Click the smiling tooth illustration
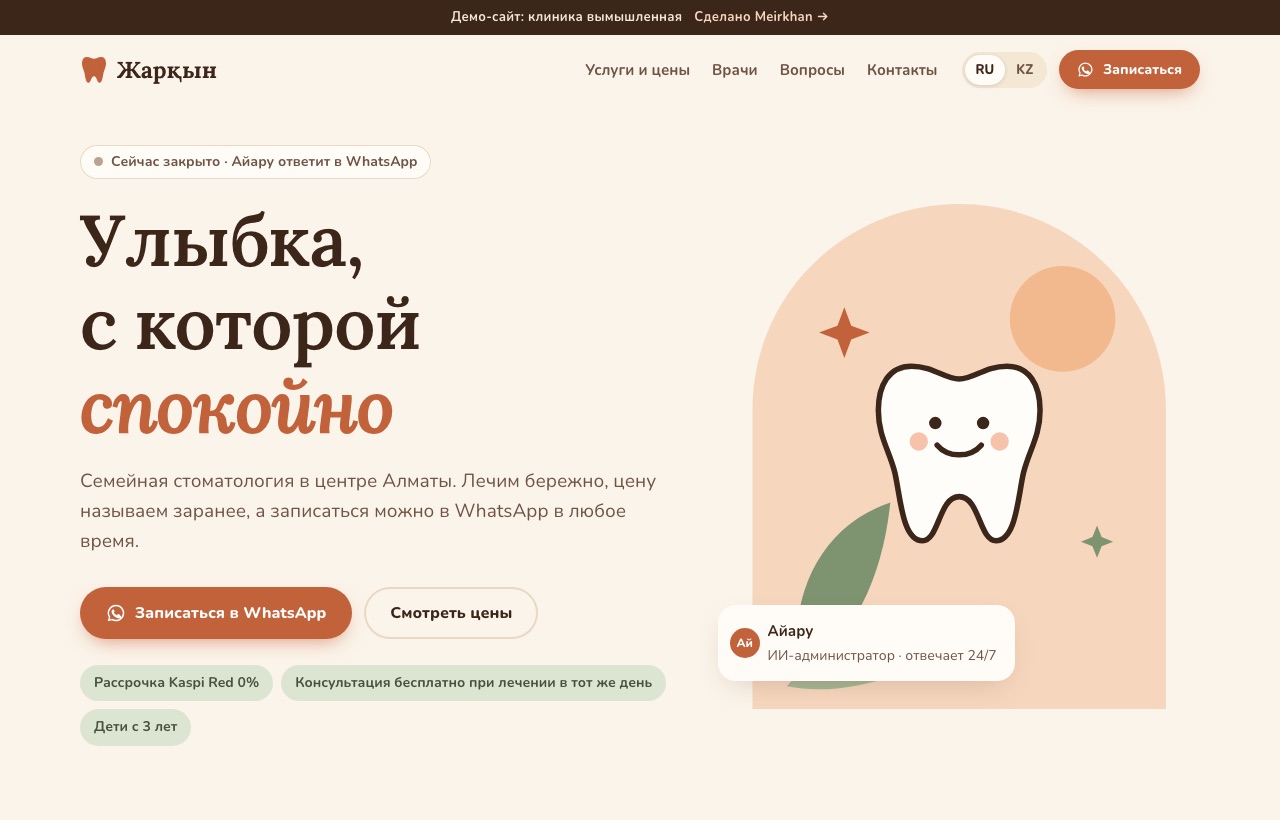Viewport: 1280px width, 820px height. tap(959, 453)
